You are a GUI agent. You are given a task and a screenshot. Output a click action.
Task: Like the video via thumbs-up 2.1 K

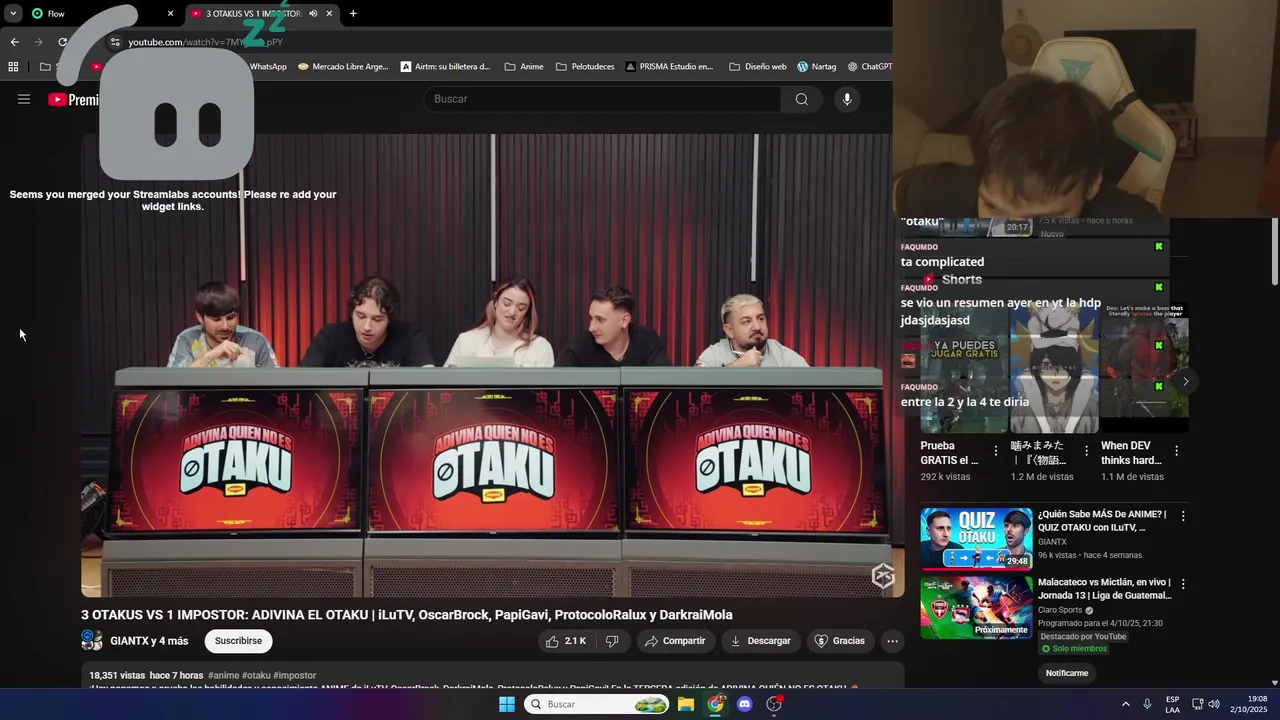566,641
